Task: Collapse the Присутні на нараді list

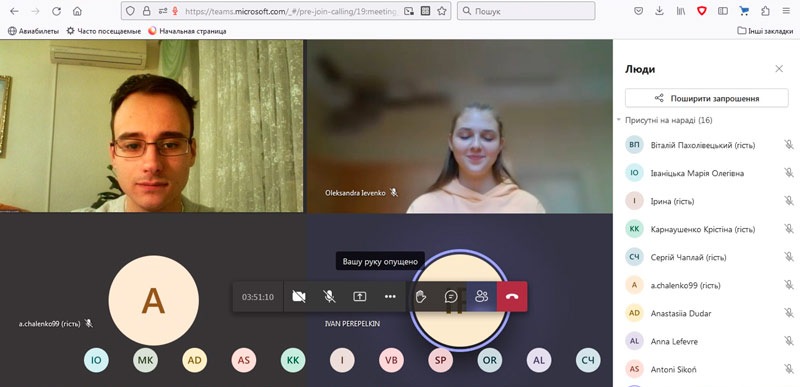Action: [x=619, y=121]
